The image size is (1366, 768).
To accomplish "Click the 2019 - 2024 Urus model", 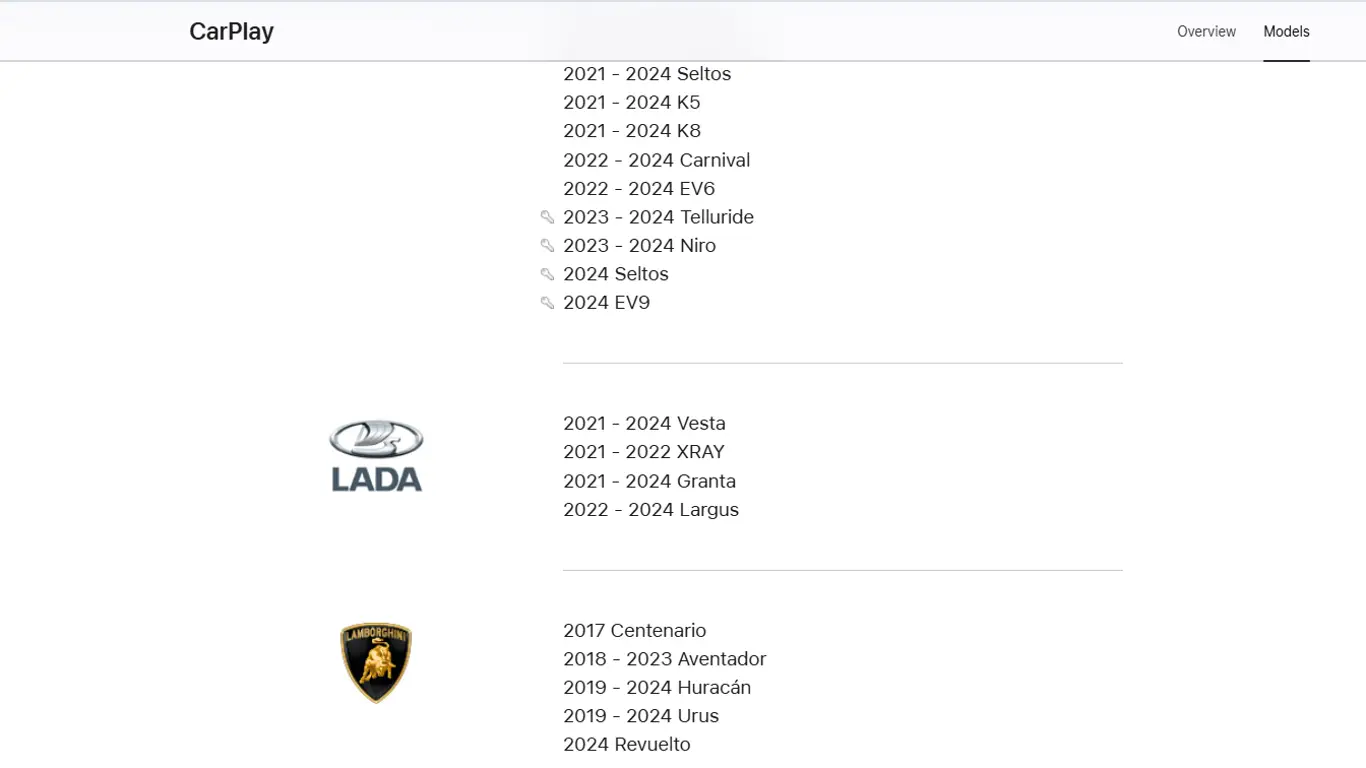I will point(641,716).
